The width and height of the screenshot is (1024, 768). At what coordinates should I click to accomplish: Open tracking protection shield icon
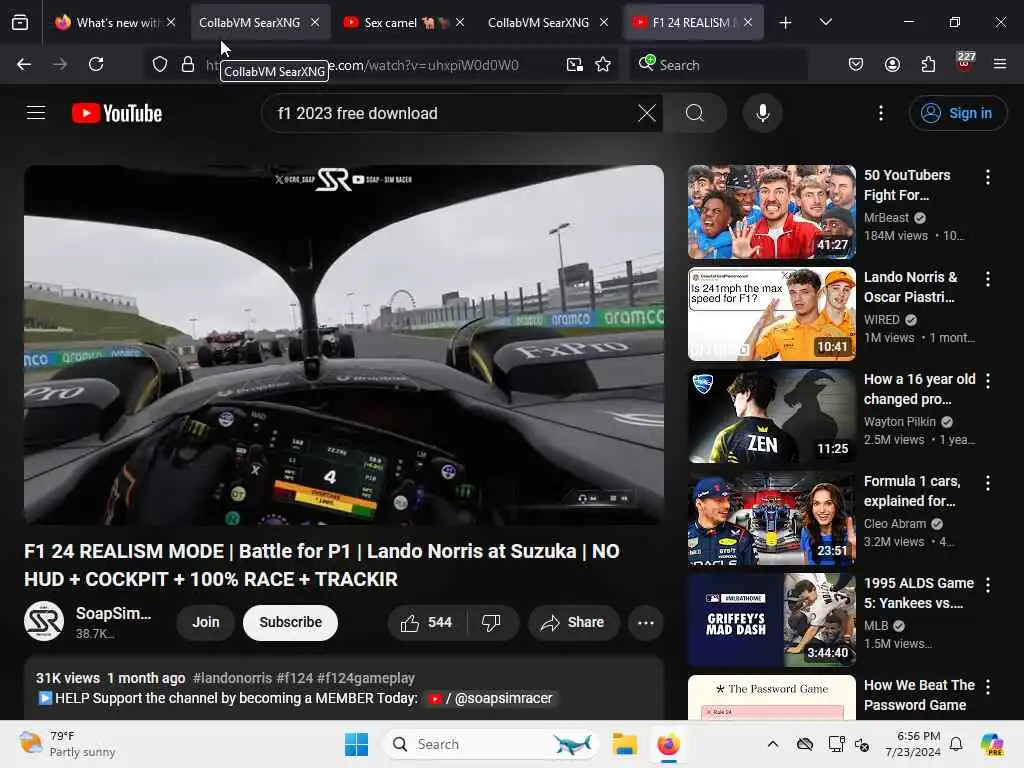pos(160,65)
